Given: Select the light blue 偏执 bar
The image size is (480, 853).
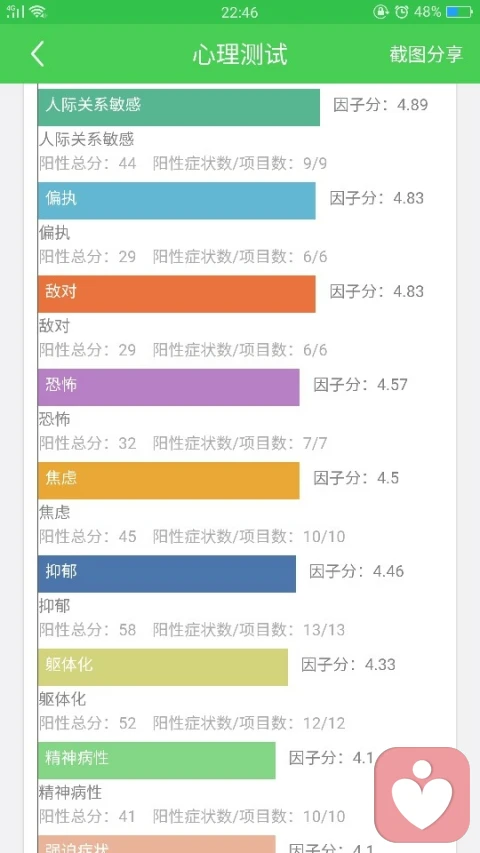Looking at the screenshot, I should tap(176, 201).
